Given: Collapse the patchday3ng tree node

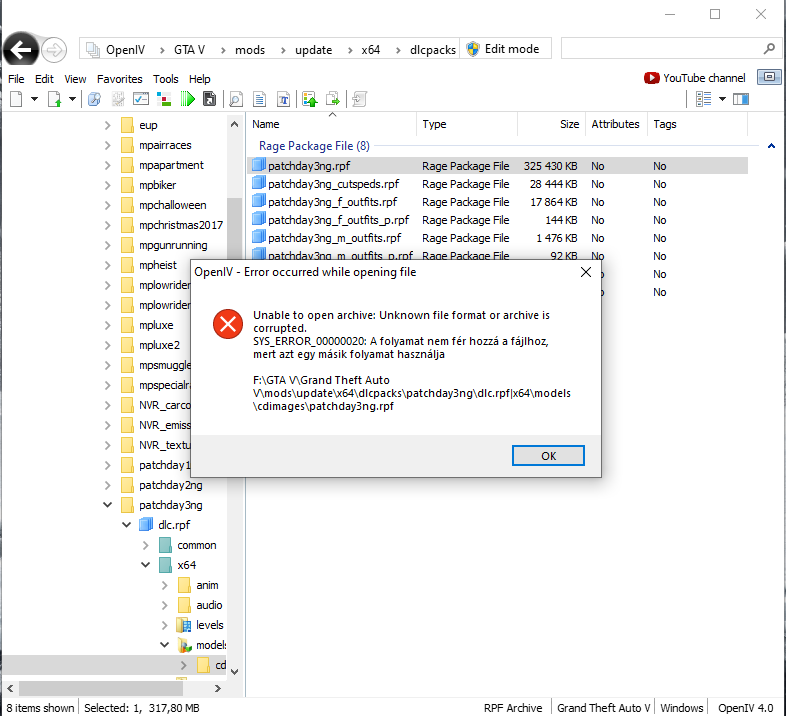Looking at the screenshot, I should pyautogui.click(x=107, y=504).
